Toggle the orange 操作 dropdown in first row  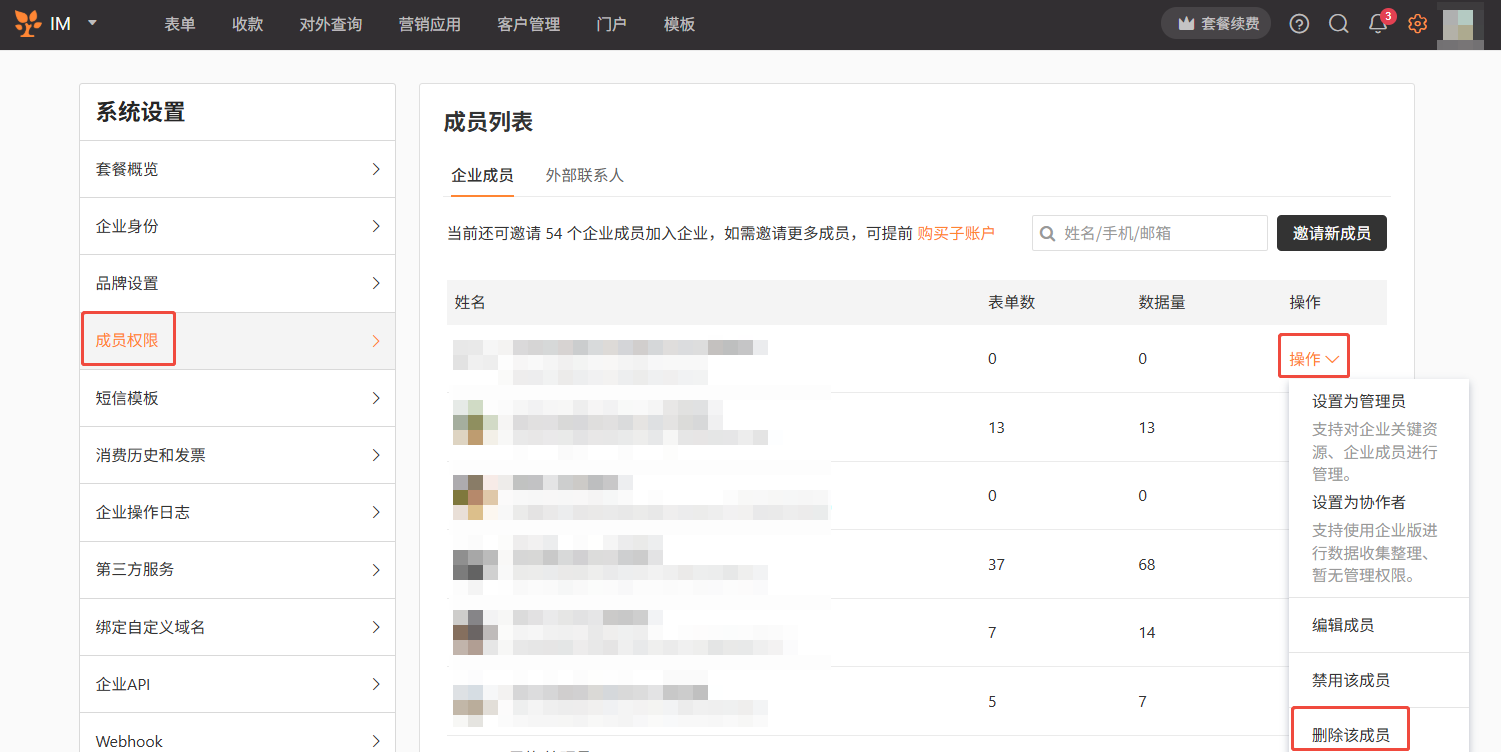point(1314,359)
